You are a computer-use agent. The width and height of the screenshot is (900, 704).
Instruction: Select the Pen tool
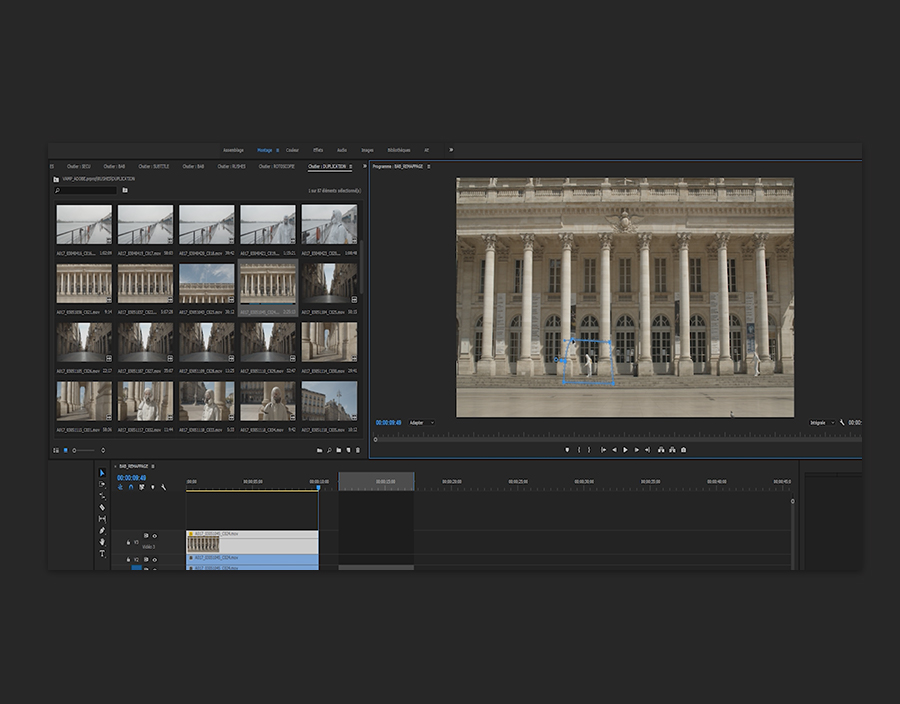(102, 530)
